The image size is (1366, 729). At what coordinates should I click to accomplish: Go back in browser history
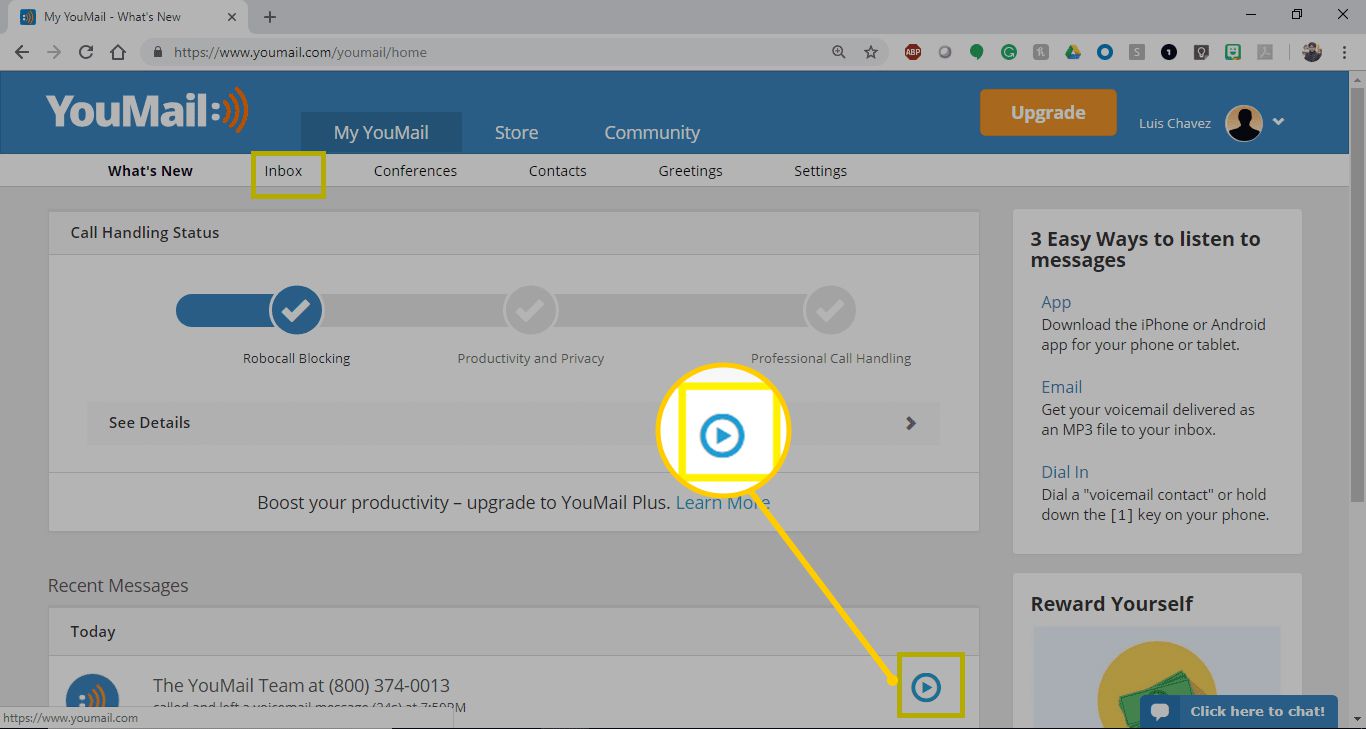(x=22, y=52)
